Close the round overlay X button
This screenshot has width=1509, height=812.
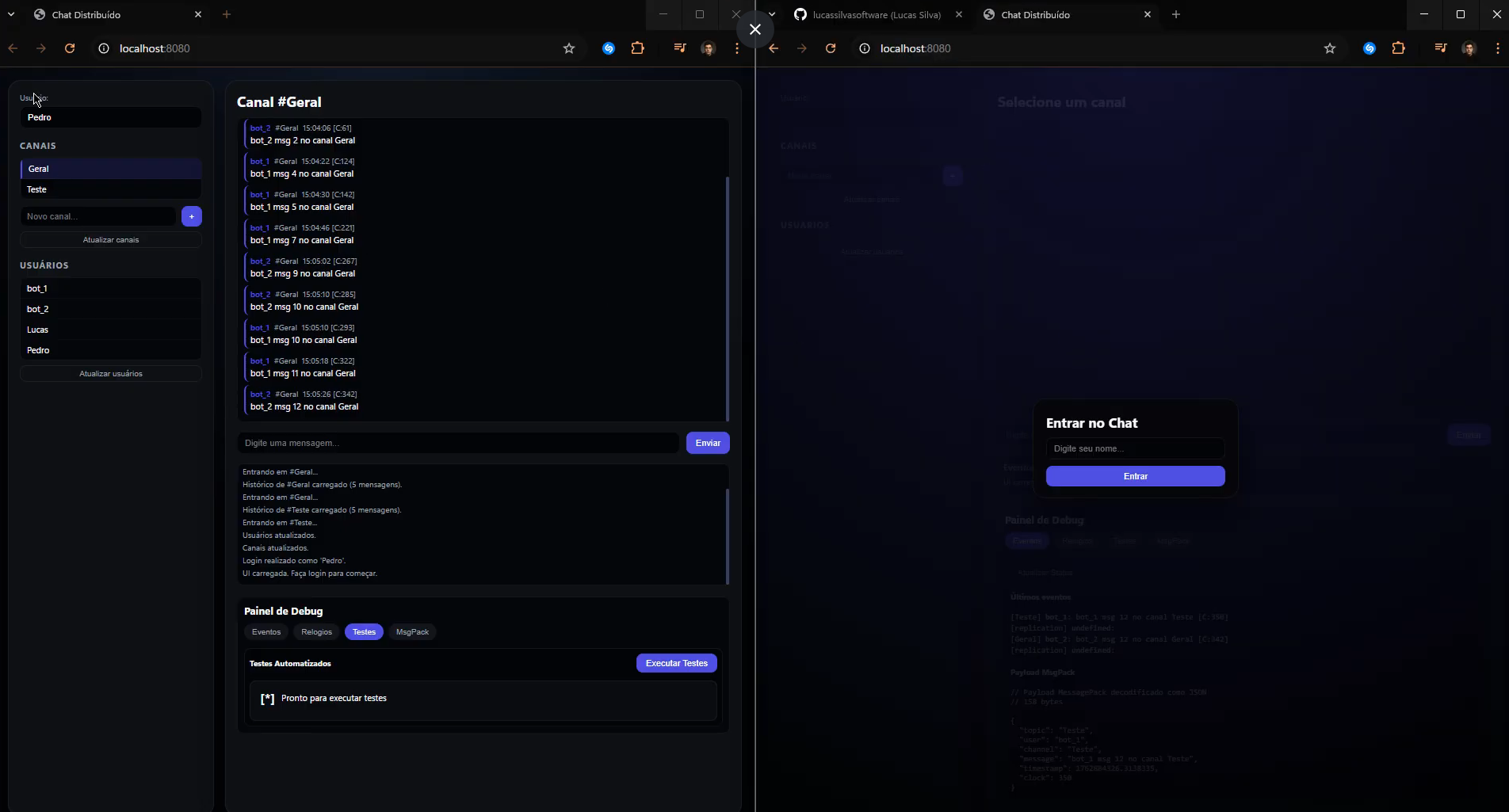tap(755, 29)
